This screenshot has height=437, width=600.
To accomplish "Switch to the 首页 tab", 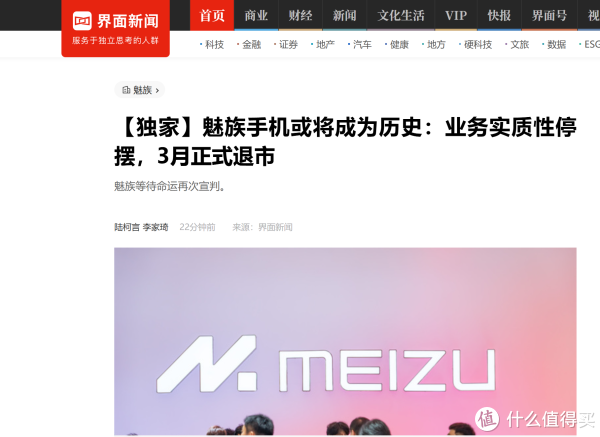I will click(x=212, y=15).
